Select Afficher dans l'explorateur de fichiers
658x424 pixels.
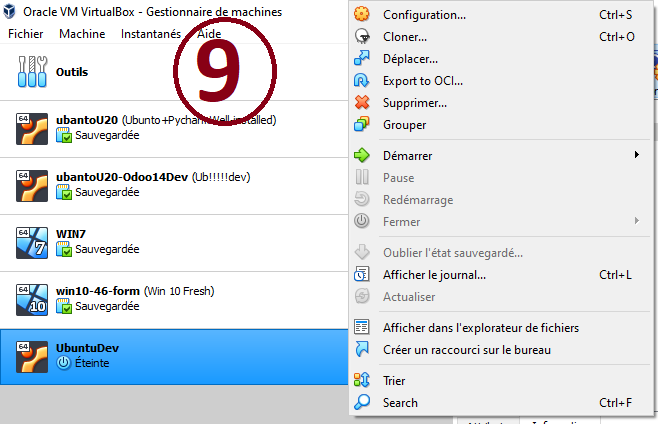tap(480, 328)
